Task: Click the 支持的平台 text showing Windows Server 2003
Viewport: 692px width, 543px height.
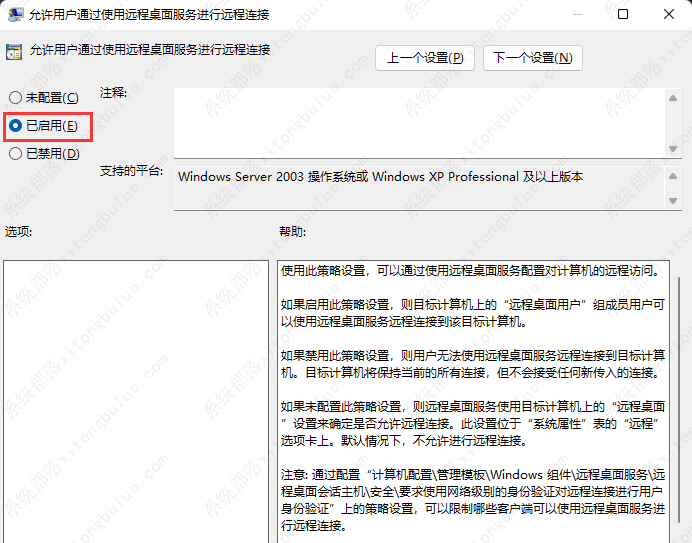Action: [x=380, y=177]
